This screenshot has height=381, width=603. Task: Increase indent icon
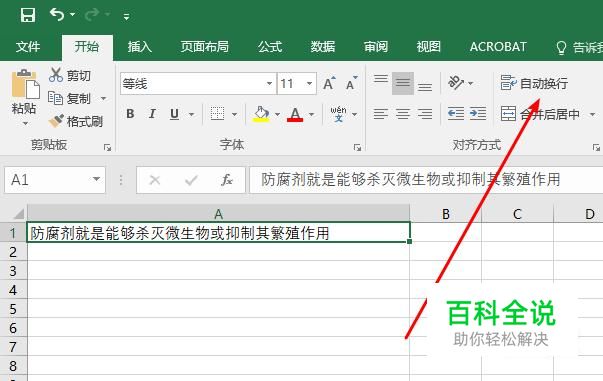478,114
